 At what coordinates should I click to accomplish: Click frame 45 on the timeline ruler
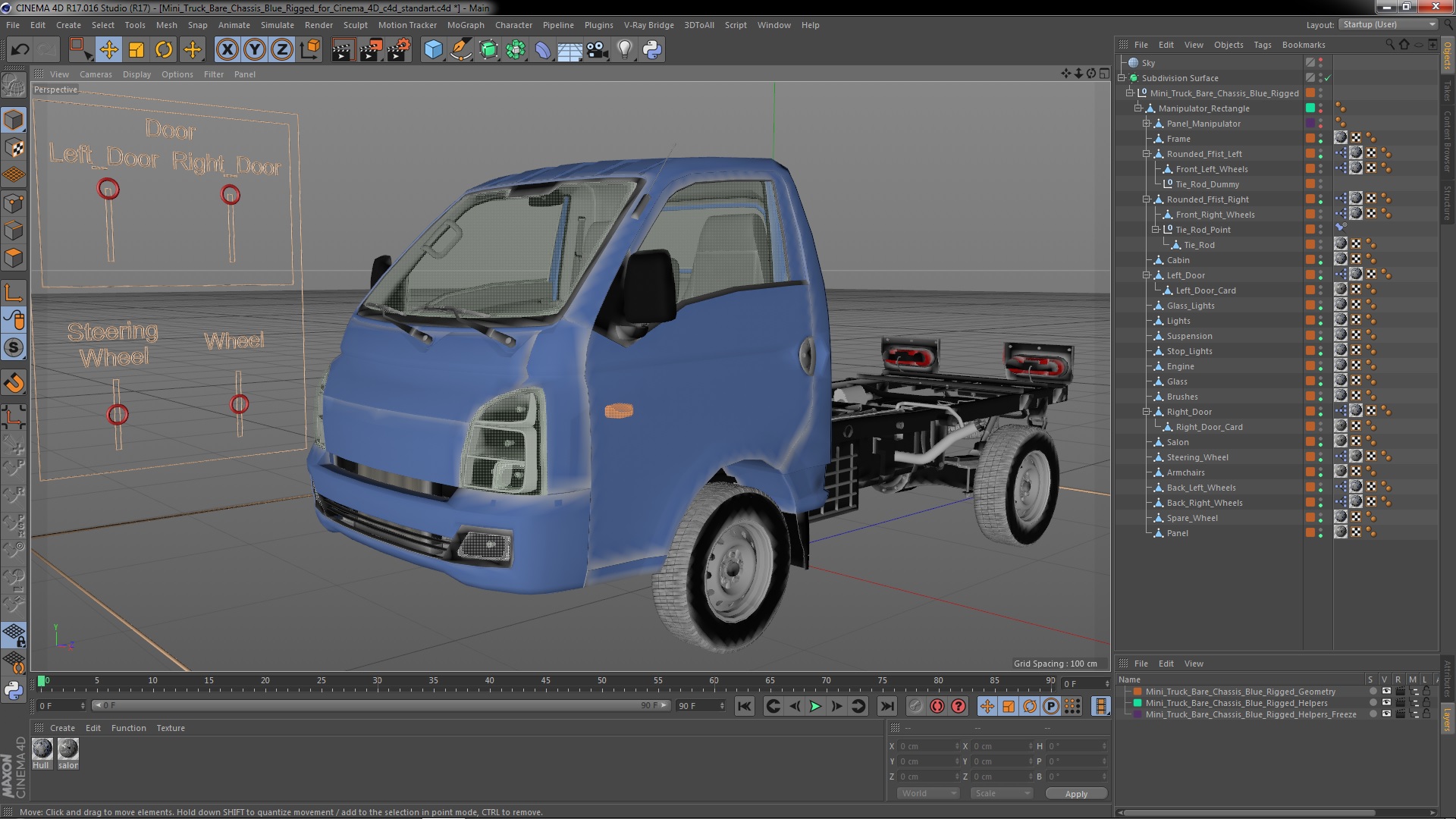[x=545, y=682]
